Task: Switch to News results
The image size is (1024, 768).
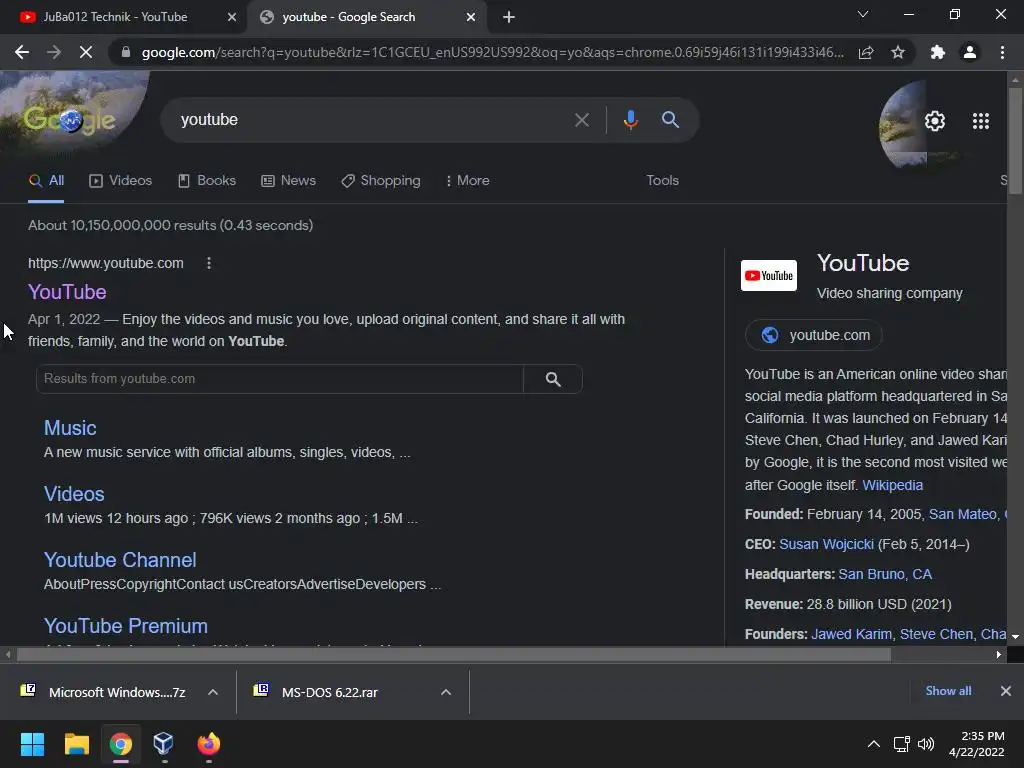Action: point(289,181)
